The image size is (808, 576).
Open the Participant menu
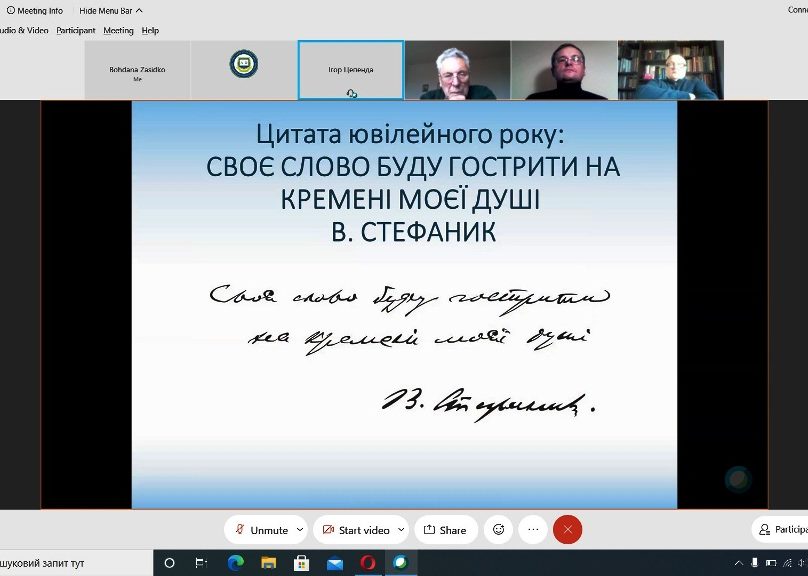click(x=76, y=30)
